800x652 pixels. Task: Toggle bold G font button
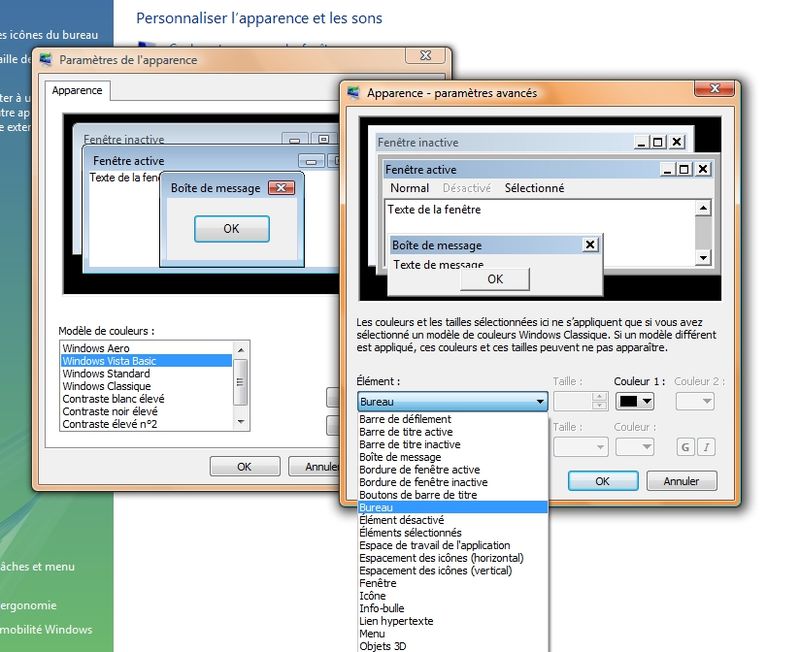(x=685, y=447)
